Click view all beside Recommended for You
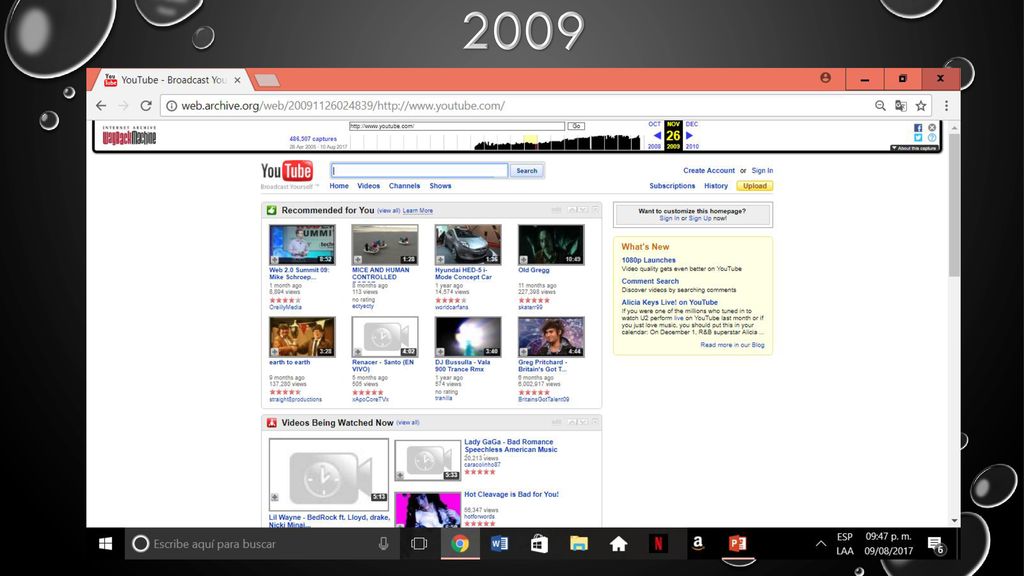Viewport: 1024px width, 576px height. (389, 211)
